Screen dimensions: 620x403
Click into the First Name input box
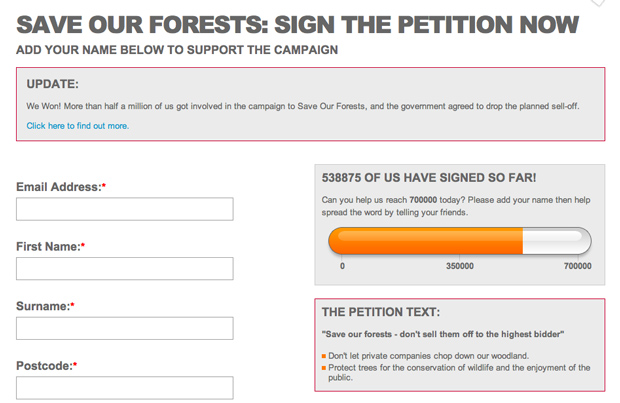tap(125, 269)
